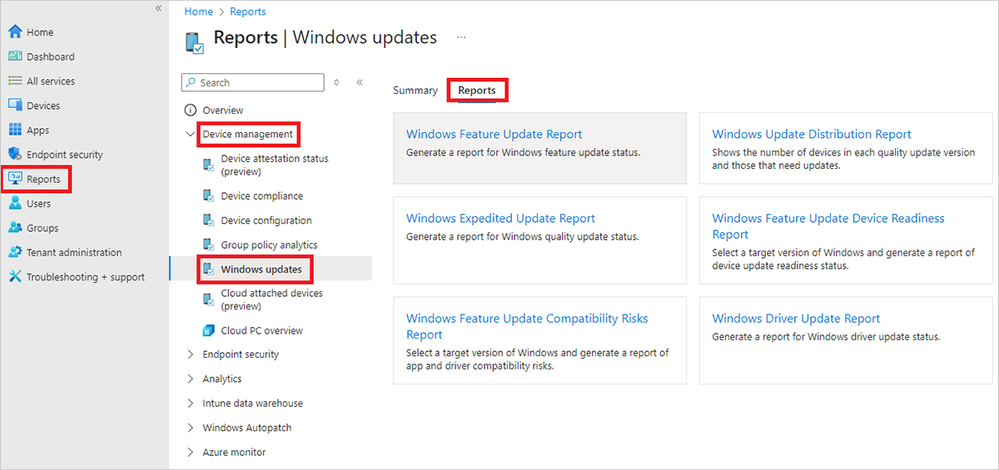
Task: Click the Users person icon
Action: point(15,203)
